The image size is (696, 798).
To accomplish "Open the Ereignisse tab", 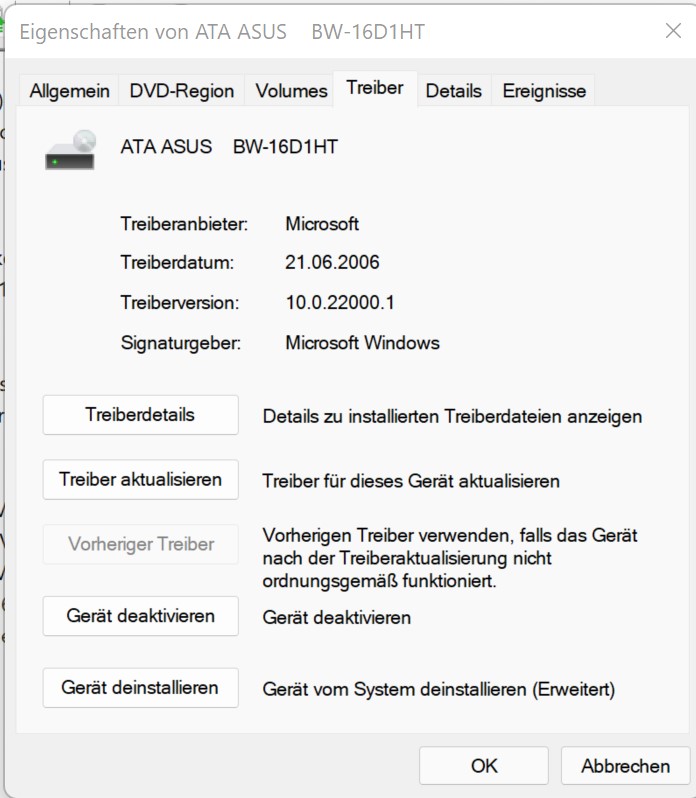I will point(544,91).
